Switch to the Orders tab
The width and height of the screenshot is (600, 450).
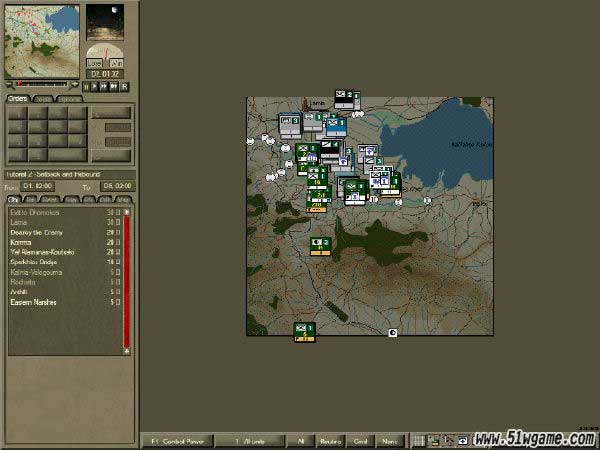tap(18, 99)
